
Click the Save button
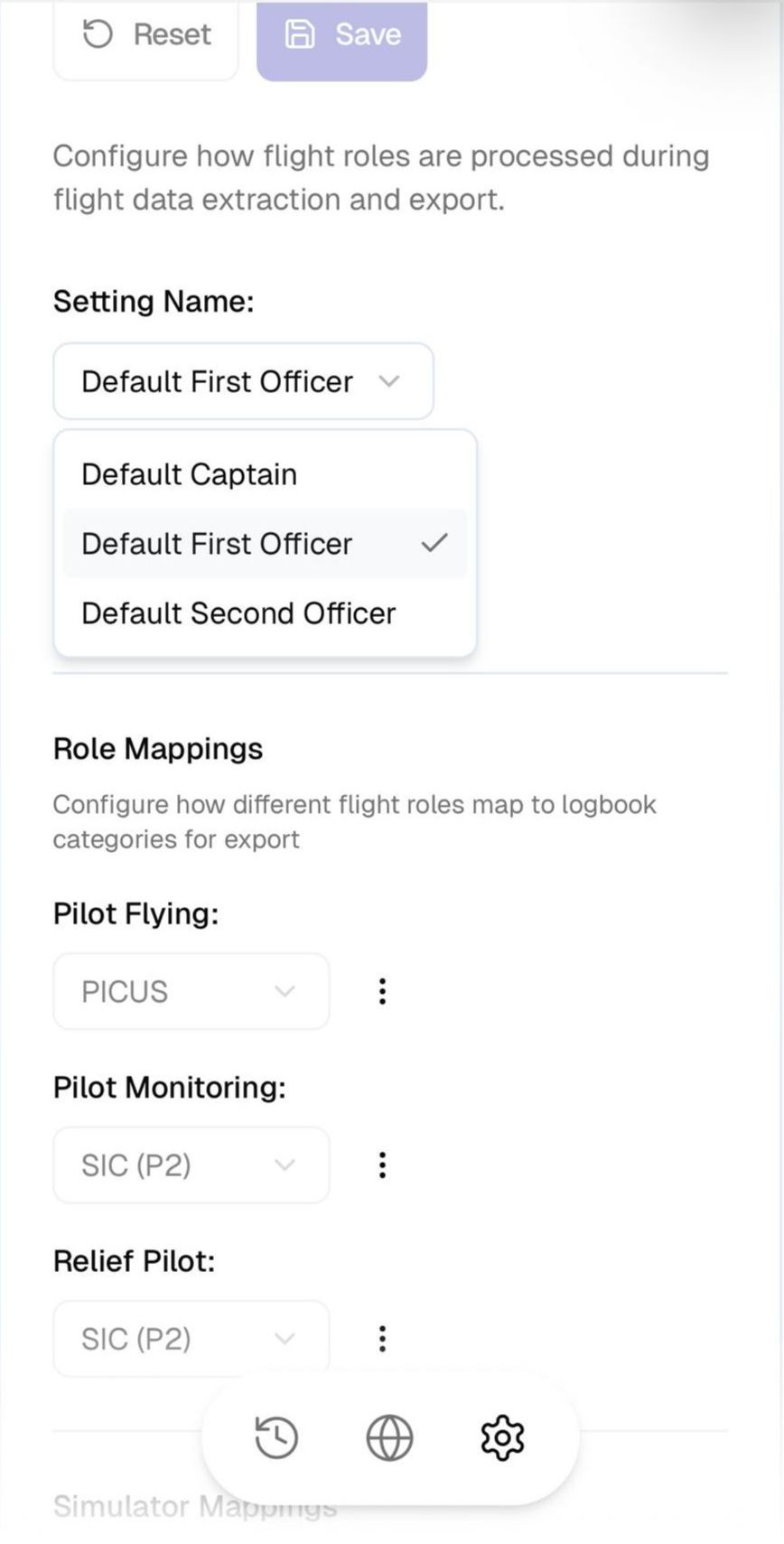[342, 36]
